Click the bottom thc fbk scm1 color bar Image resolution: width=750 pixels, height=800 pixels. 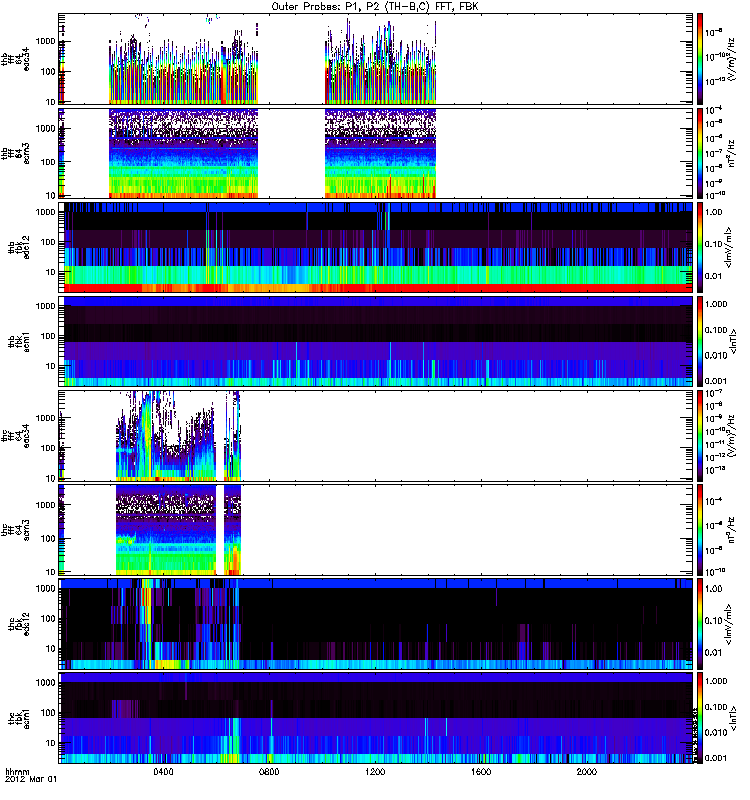tap(701, 716)
